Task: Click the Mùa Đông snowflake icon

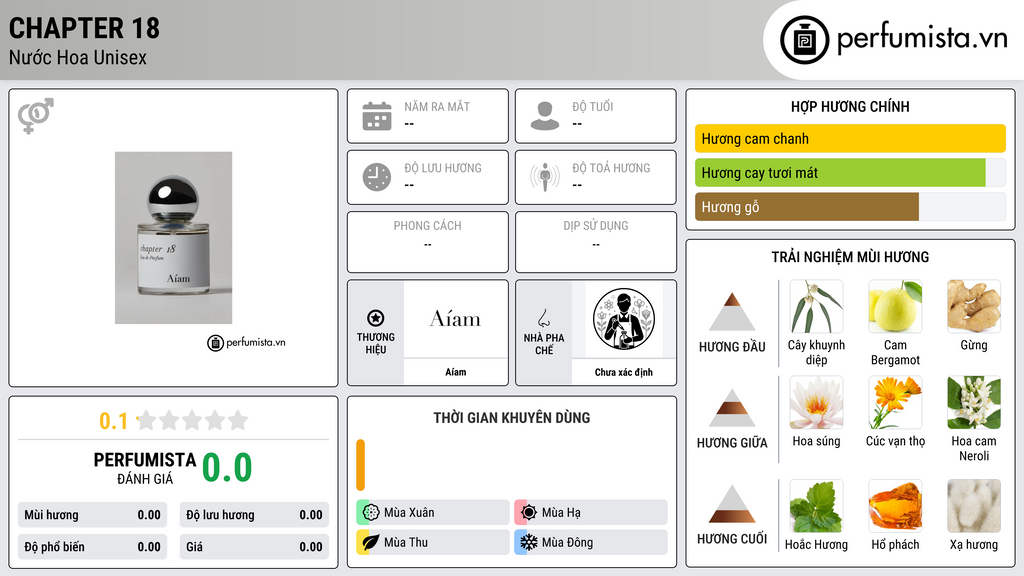Action: [x=529, y=542]
